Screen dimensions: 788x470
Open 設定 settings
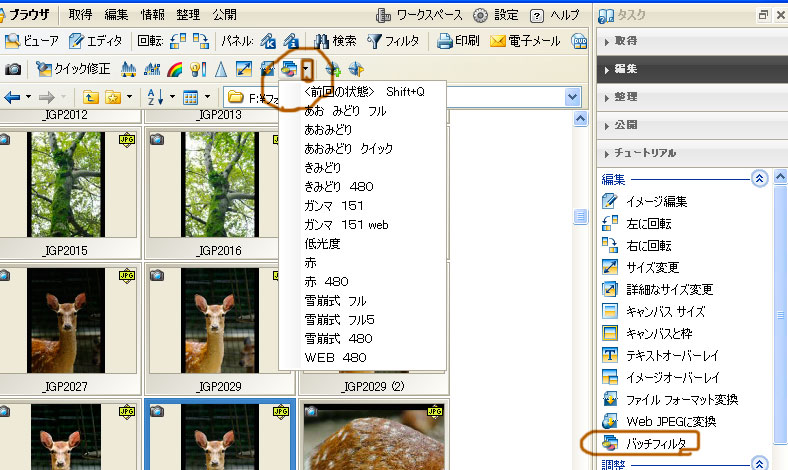[496, 16]
